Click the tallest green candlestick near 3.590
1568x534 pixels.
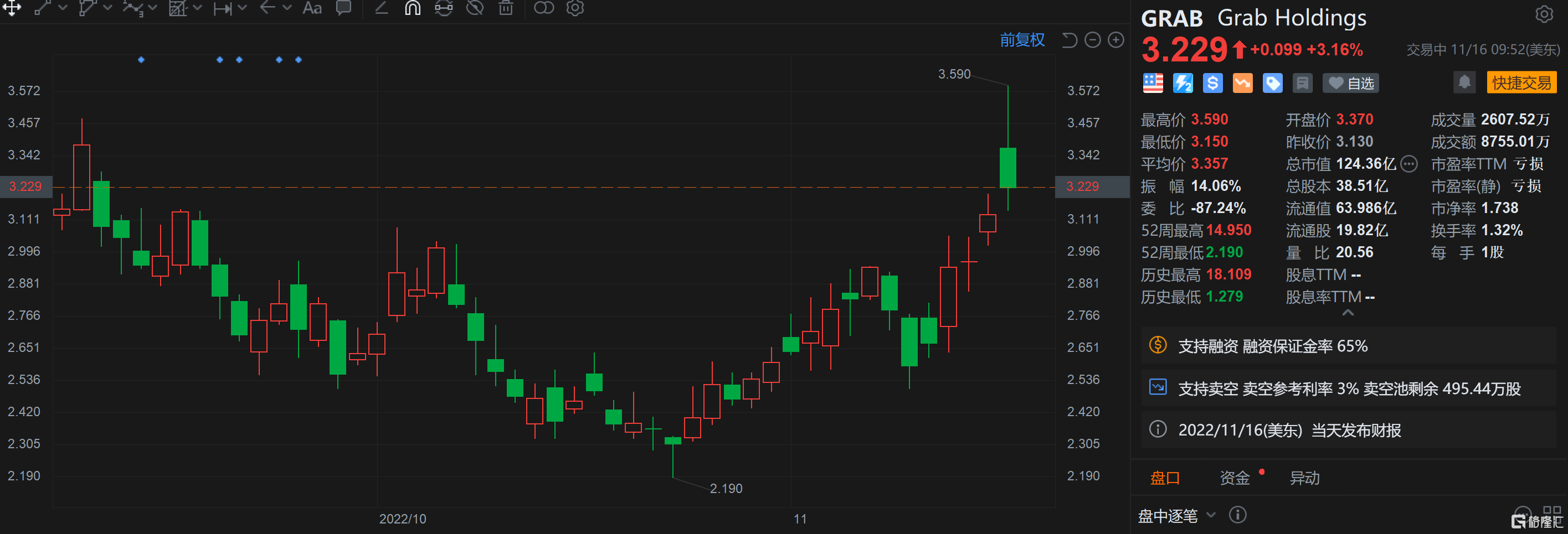1007,167
